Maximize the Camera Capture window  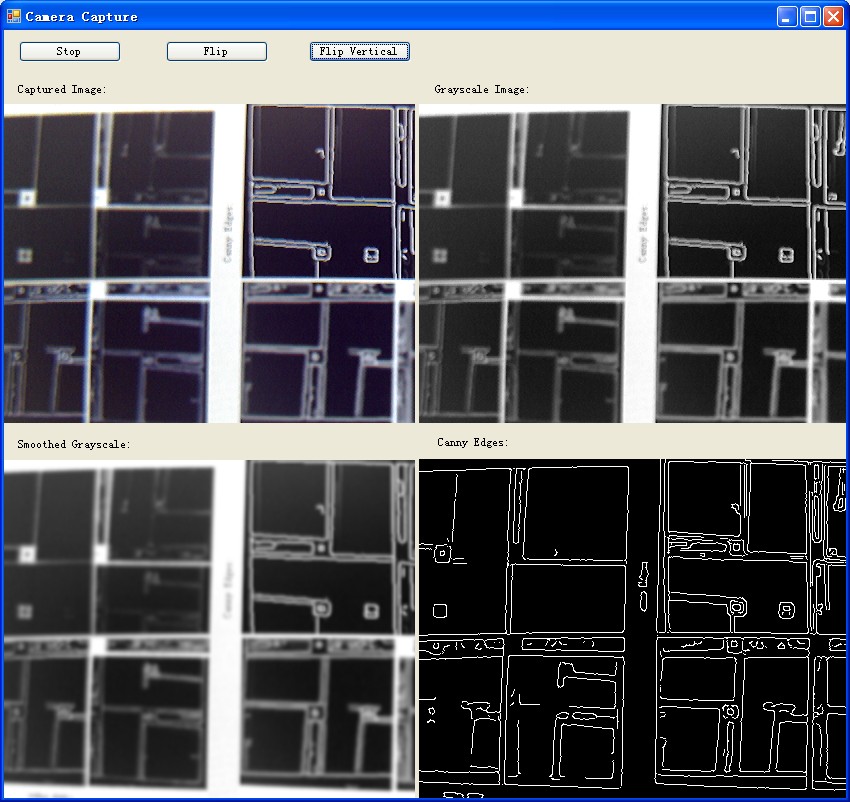810,16
